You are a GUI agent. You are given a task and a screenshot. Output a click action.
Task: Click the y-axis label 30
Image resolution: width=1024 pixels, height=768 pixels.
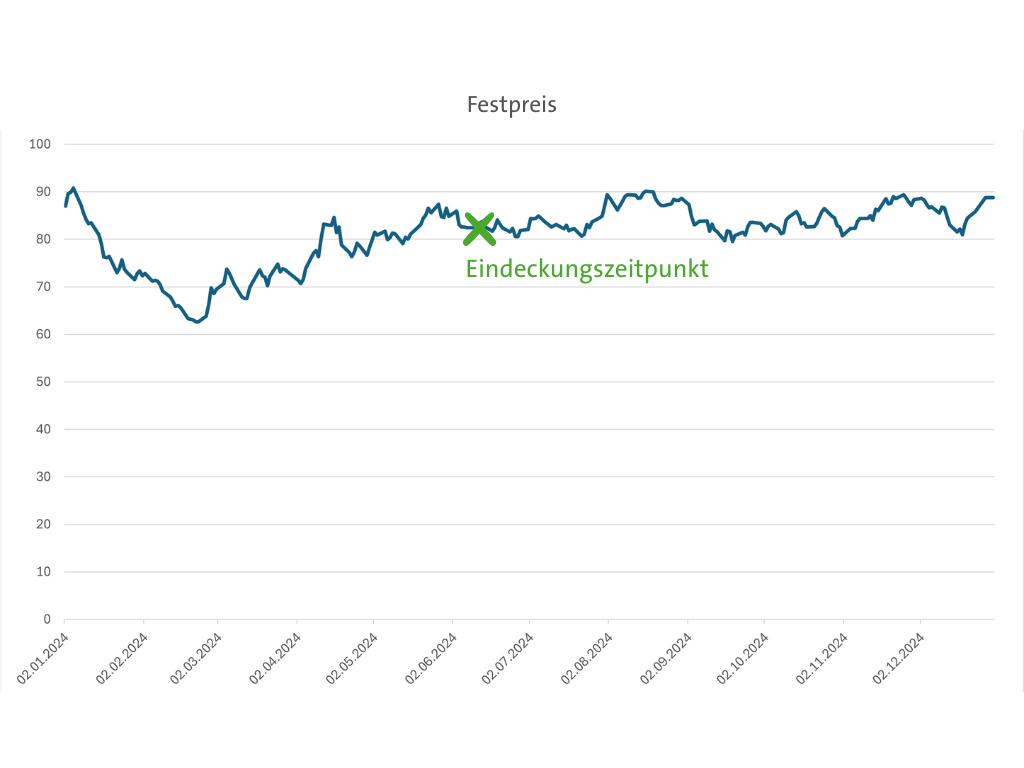click(x=43, y=477)
